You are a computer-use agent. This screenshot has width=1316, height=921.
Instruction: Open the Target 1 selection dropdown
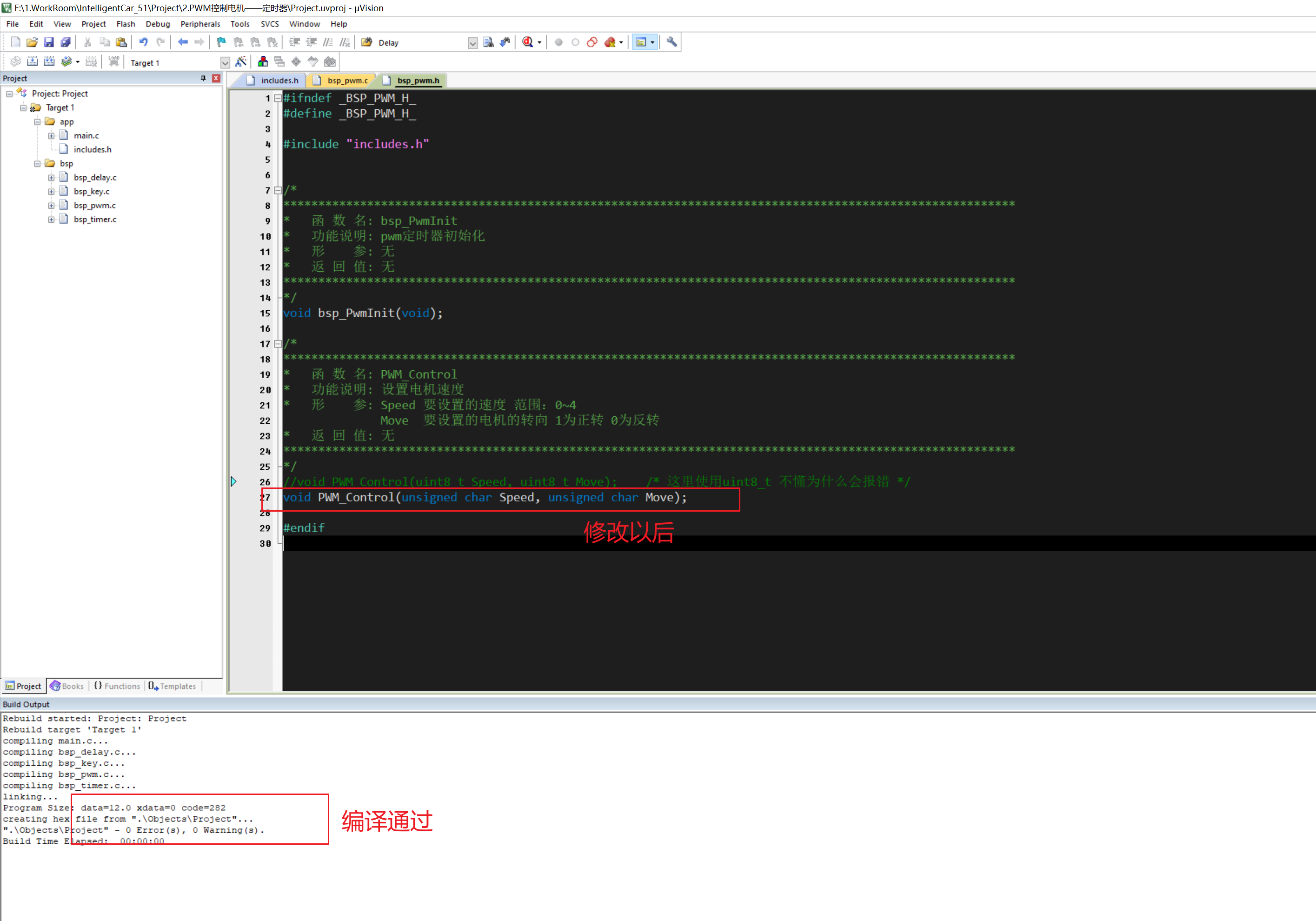[225, 62]
